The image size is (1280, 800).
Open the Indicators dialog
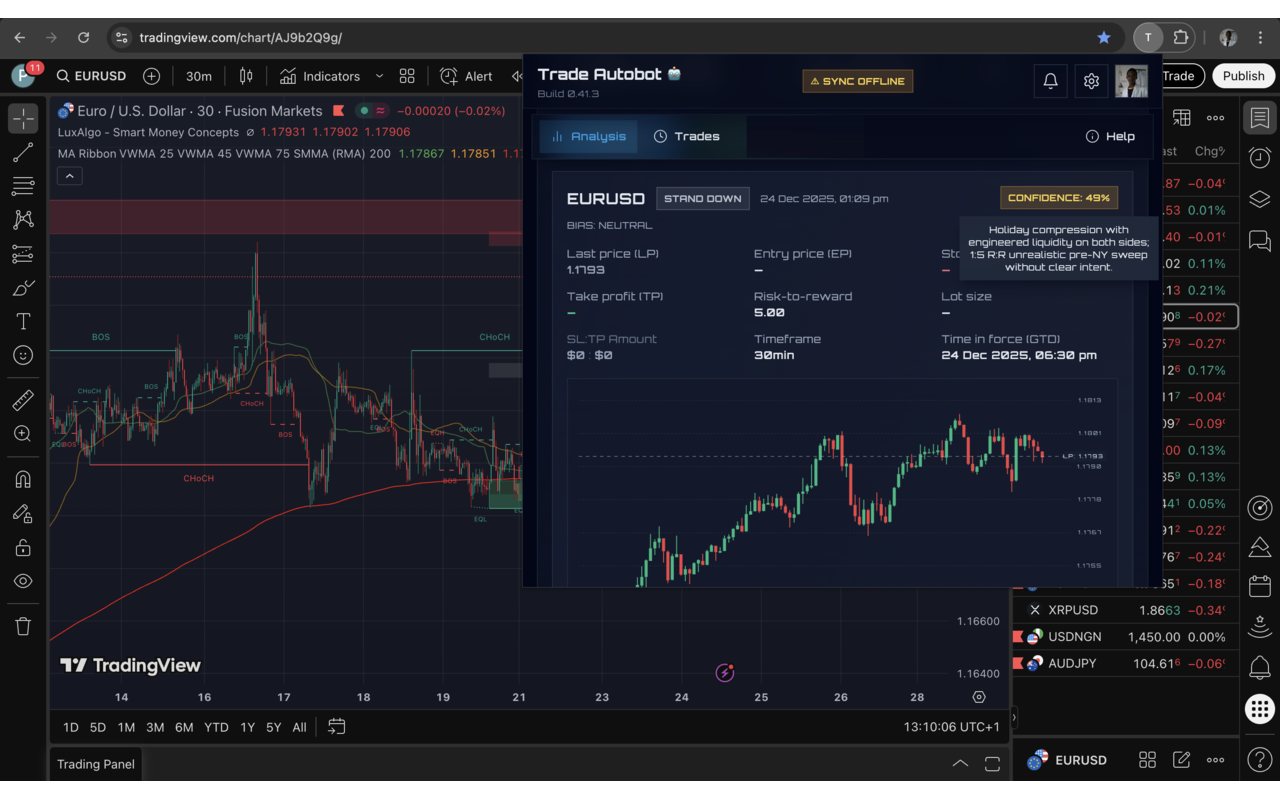[x=320, y=76]
